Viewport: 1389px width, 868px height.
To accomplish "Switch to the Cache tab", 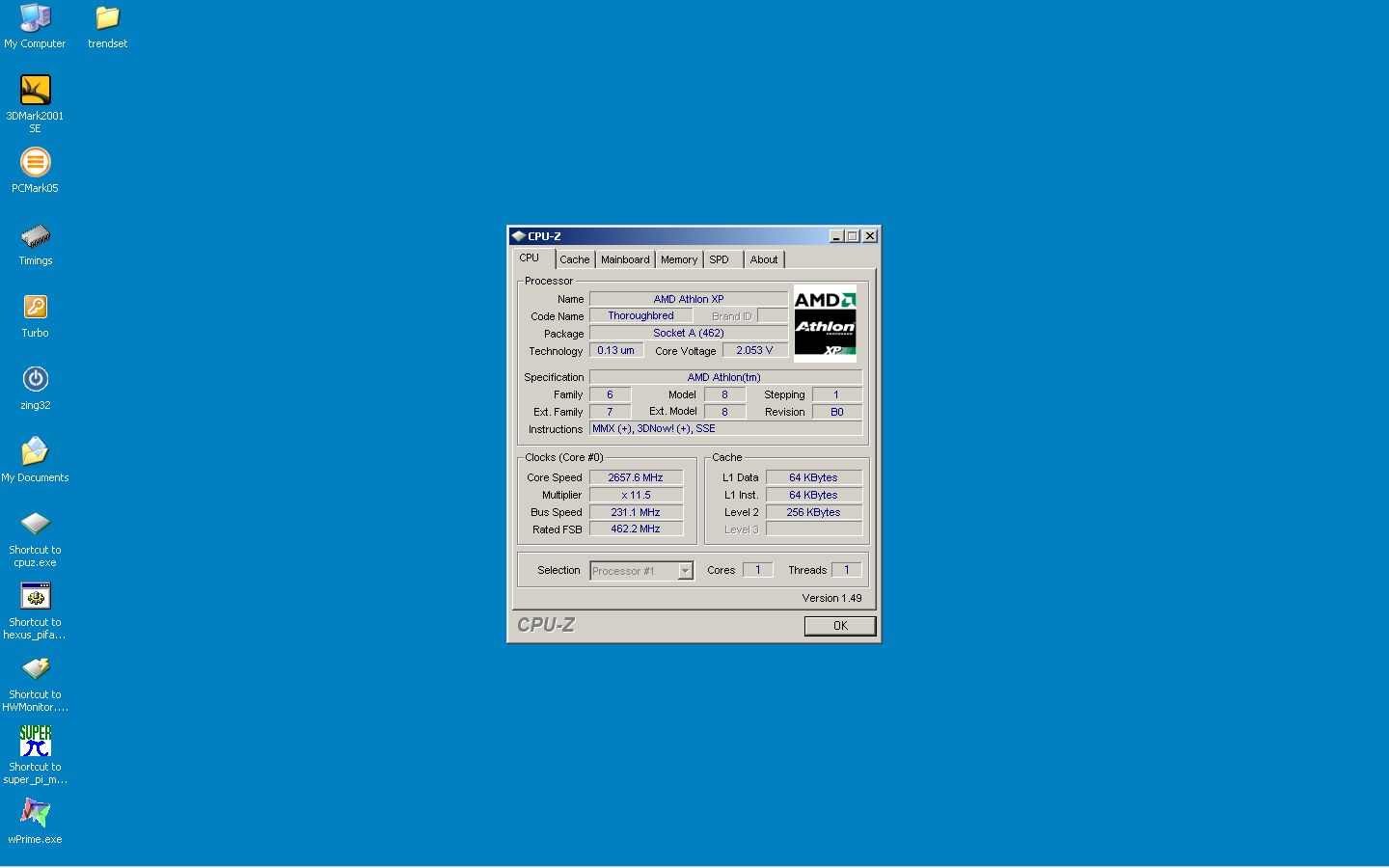I will 575,259.
